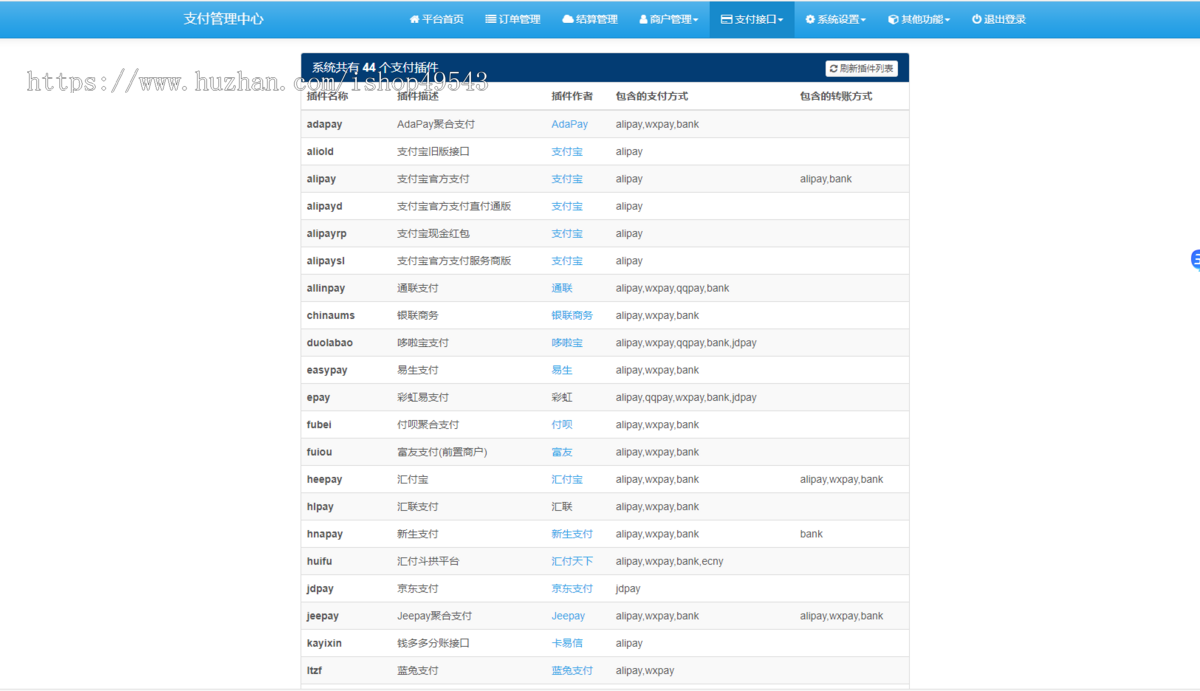This screenshot has width=1200, height=691.
Task: Open the 汇付天下 author link
Action: pos(572,562)
